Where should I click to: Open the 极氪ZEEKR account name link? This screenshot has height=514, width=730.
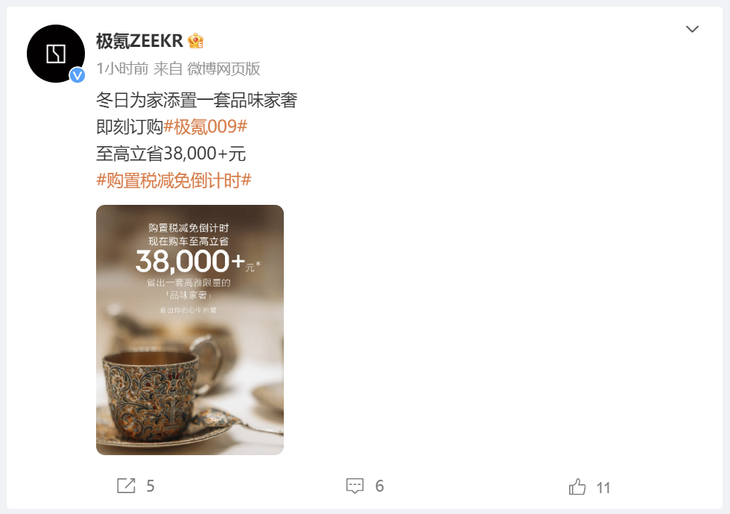click(x=140, y=41)
